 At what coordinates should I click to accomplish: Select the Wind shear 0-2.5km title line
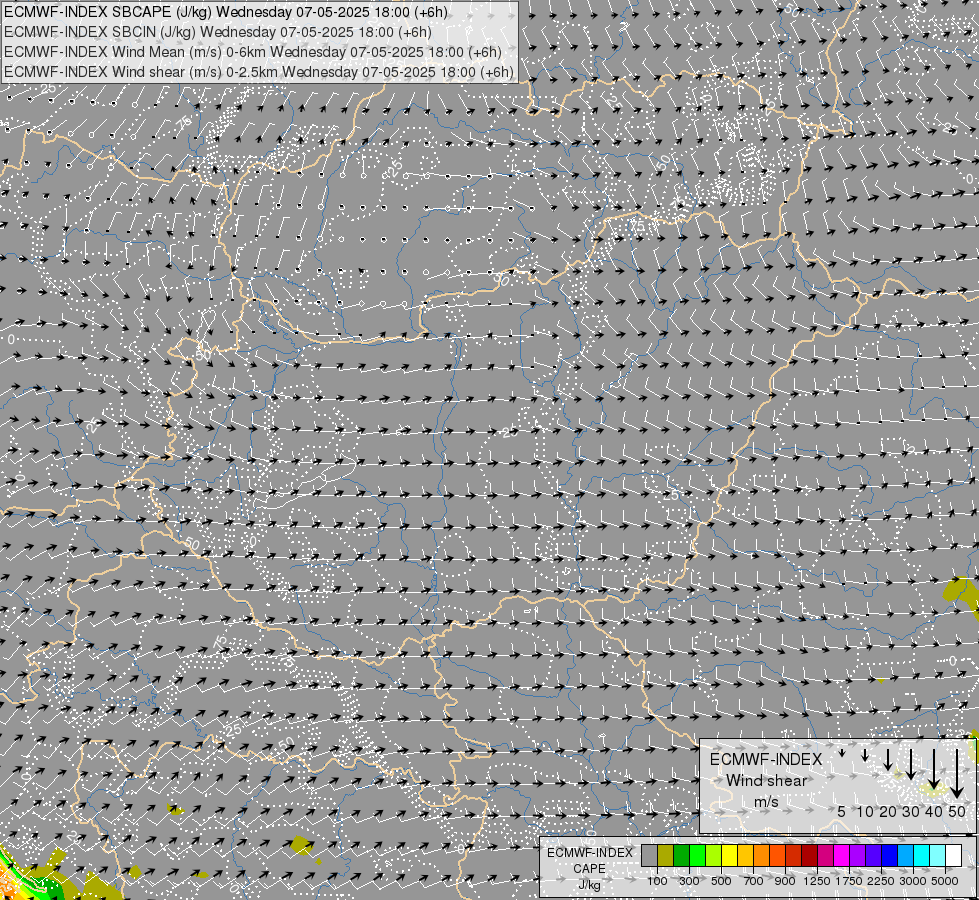258,72
